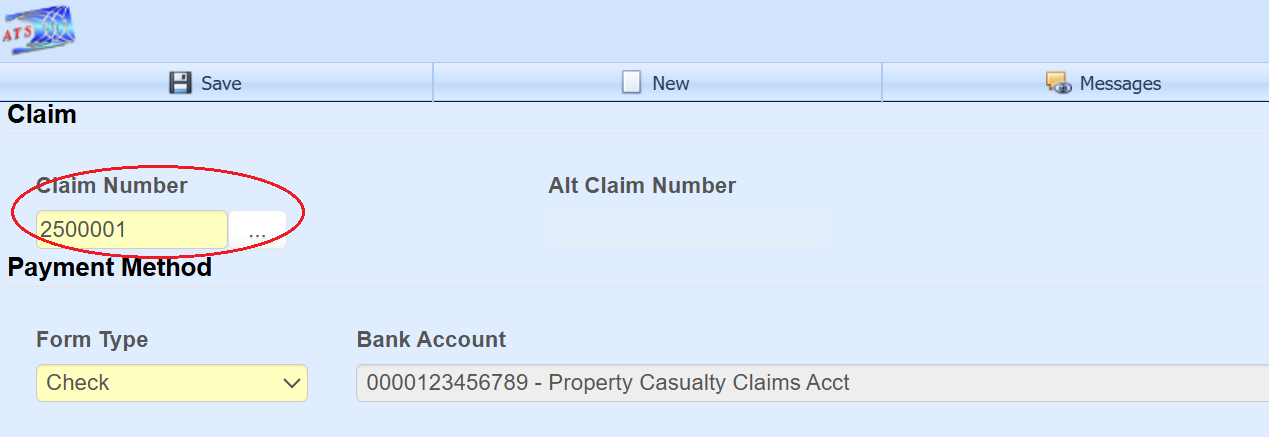Viewport: 1269px width, 437px height.
Task: Click the ATS logo
Action: pos(38,29)
